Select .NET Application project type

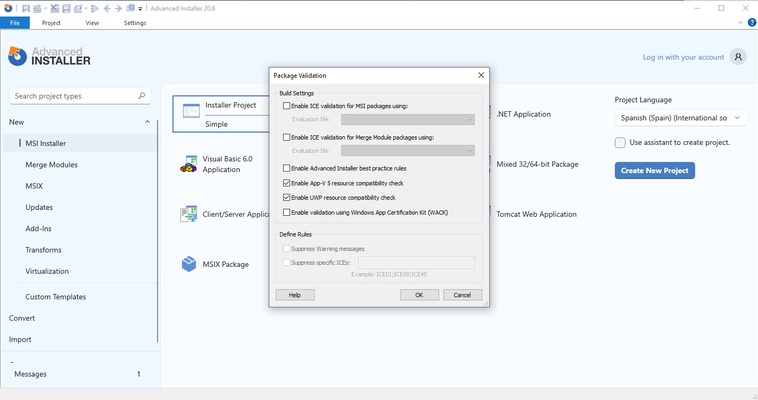524,114
